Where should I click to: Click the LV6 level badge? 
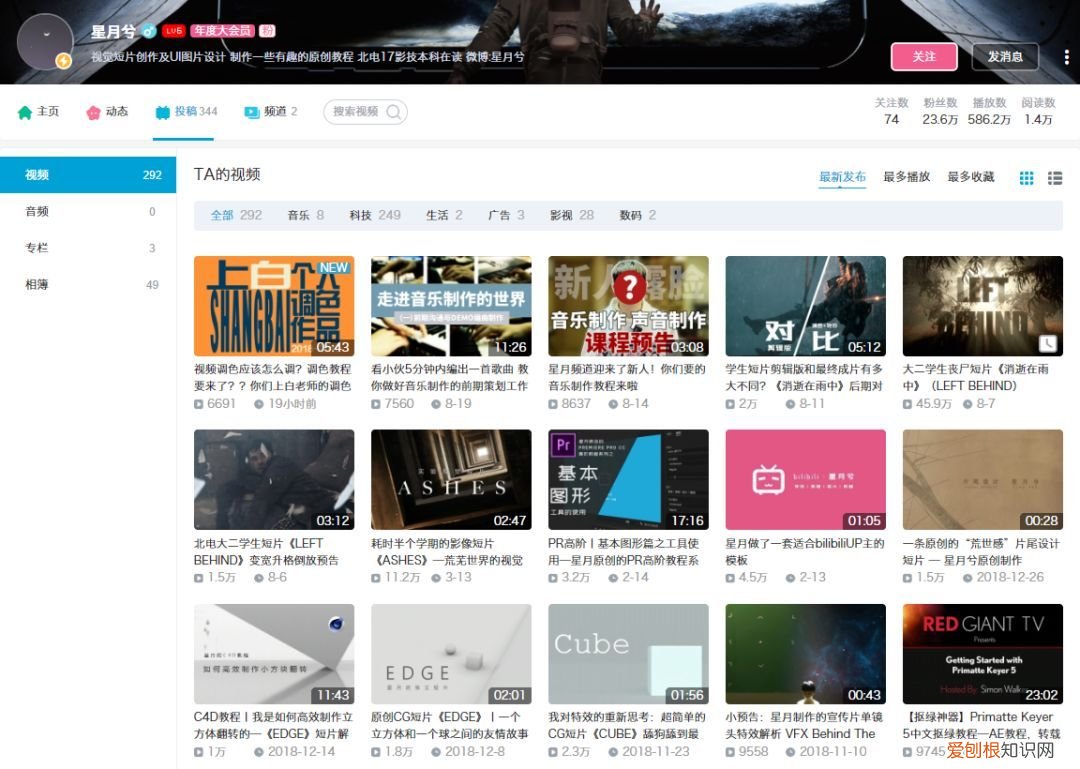point(173,31)
